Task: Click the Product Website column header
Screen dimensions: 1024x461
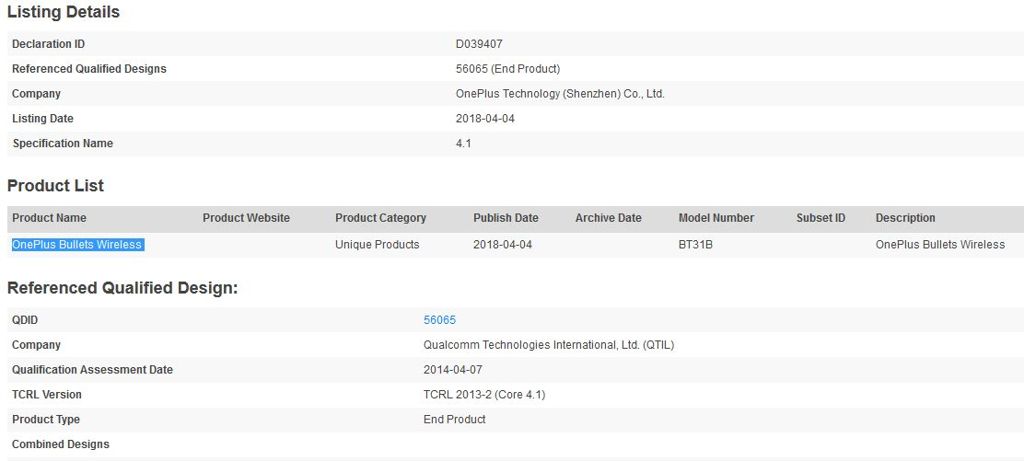Action: [x=246, y=218]
